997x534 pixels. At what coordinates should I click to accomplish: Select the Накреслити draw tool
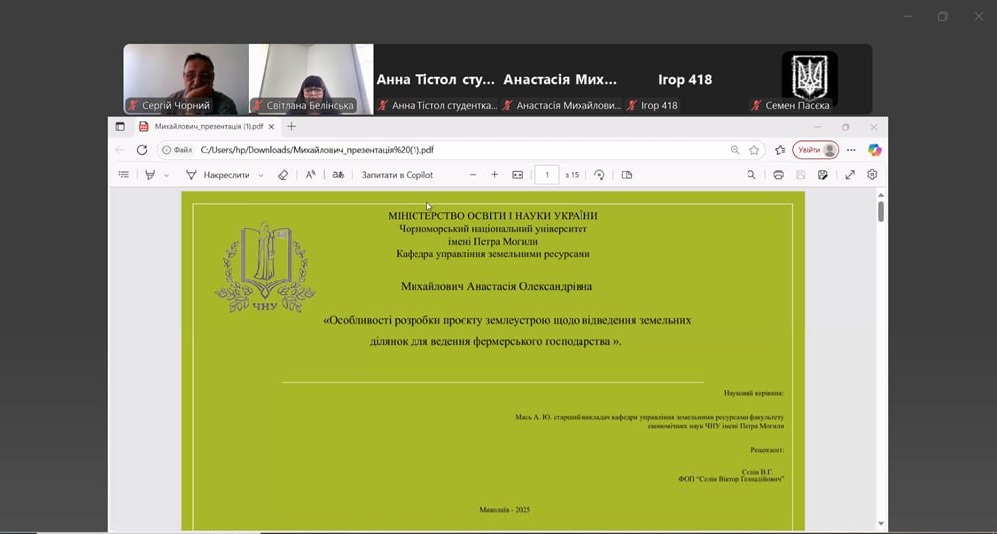(x=217, y=175)
